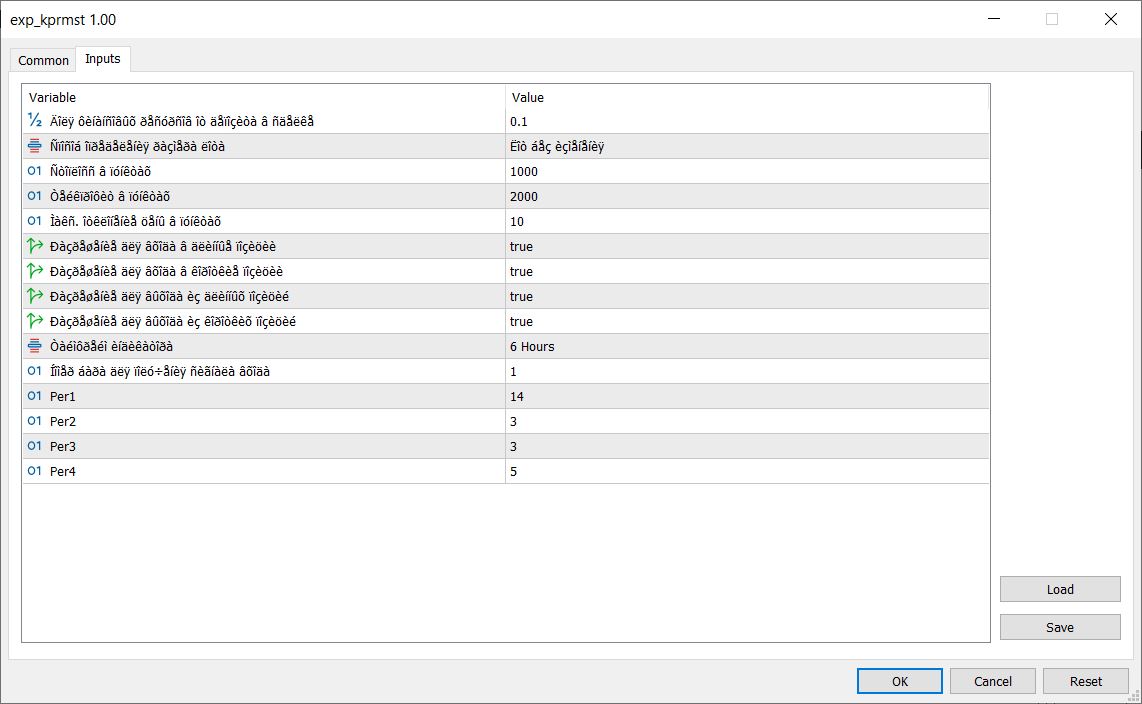Viewport: 1142px width, 704px height.
Task: Edit the lot value 0.1
Action: click(x=747, y=122)
